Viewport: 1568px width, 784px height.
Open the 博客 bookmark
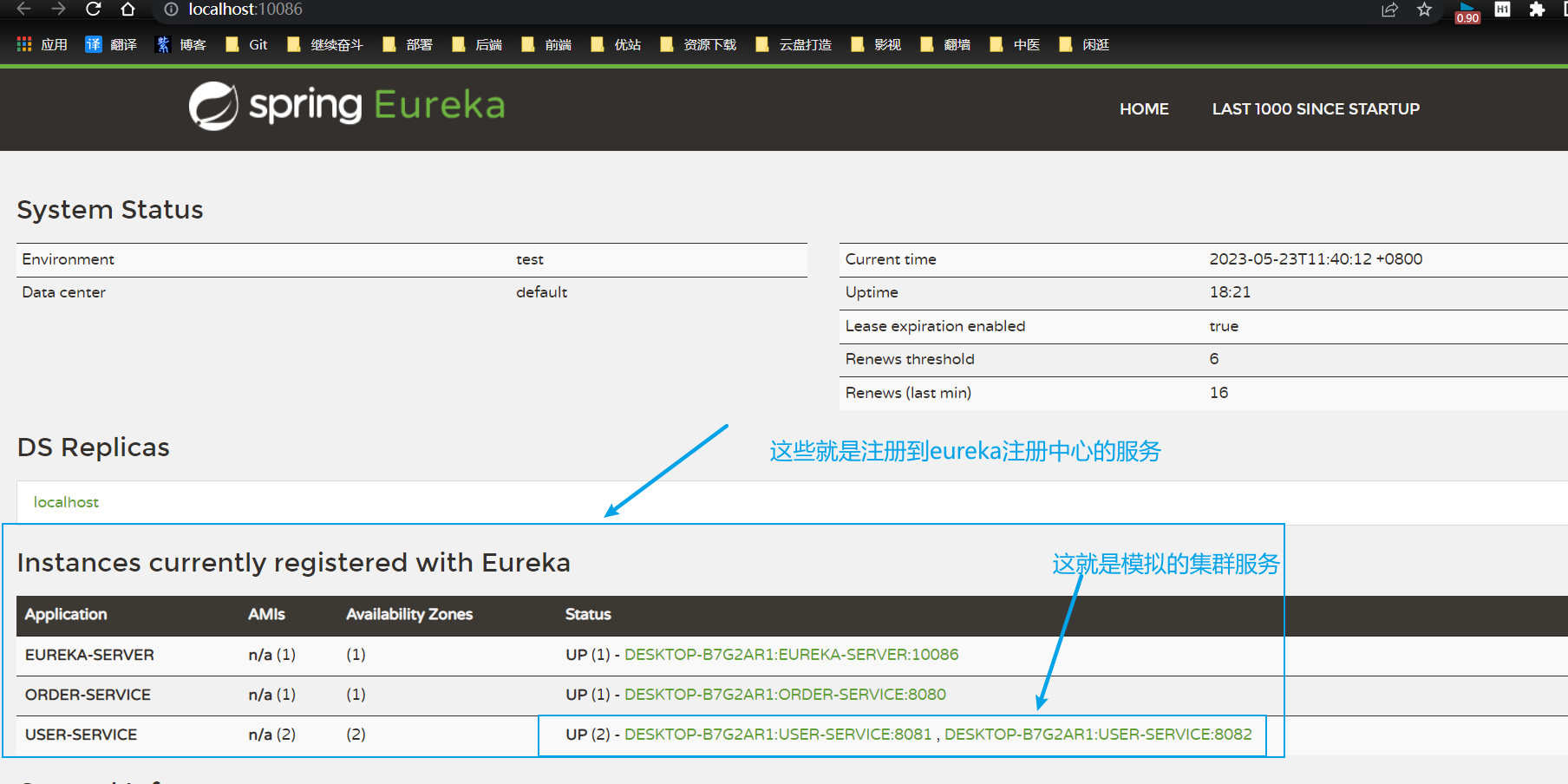click(x=180, y=44)
